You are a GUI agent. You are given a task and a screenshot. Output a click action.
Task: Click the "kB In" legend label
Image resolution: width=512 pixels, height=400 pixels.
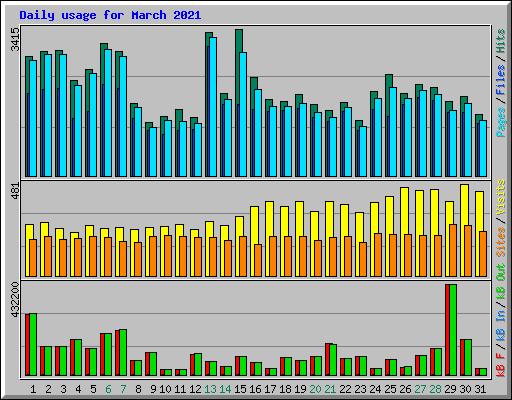pos(501,325)
